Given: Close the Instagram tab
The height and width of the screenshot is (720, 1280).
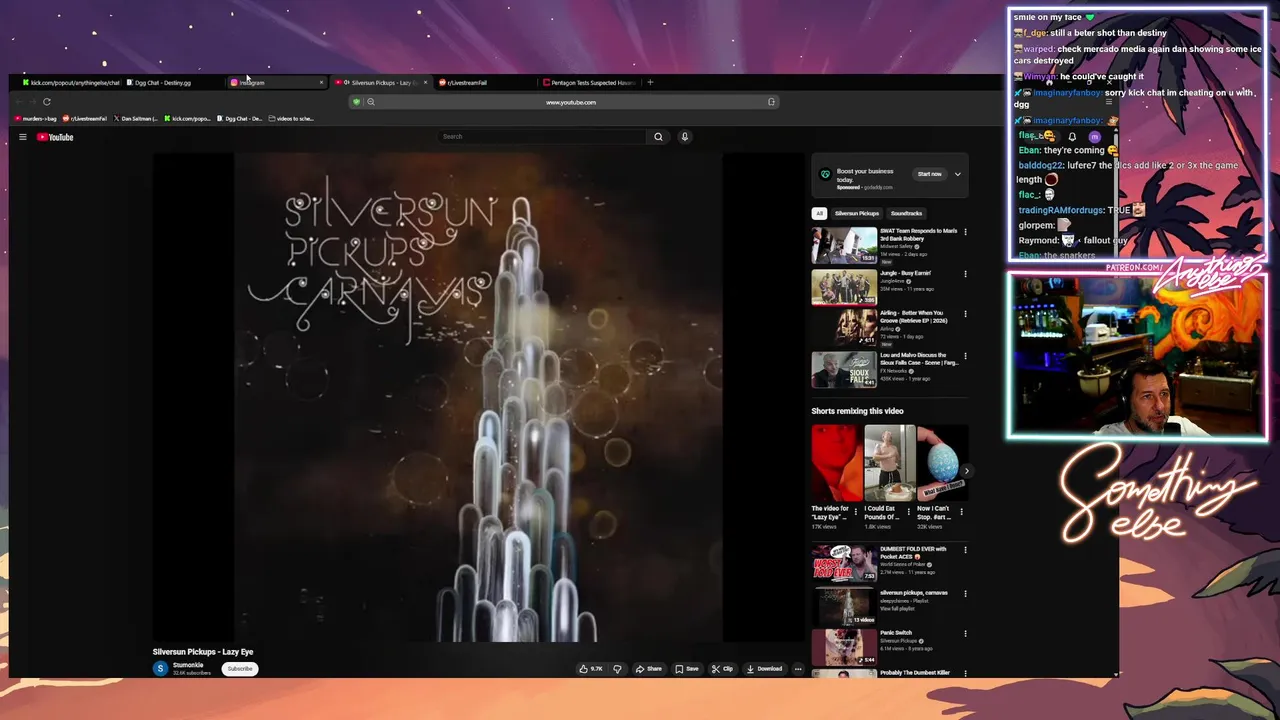Looking at the screenshot, I should point(321,82).
